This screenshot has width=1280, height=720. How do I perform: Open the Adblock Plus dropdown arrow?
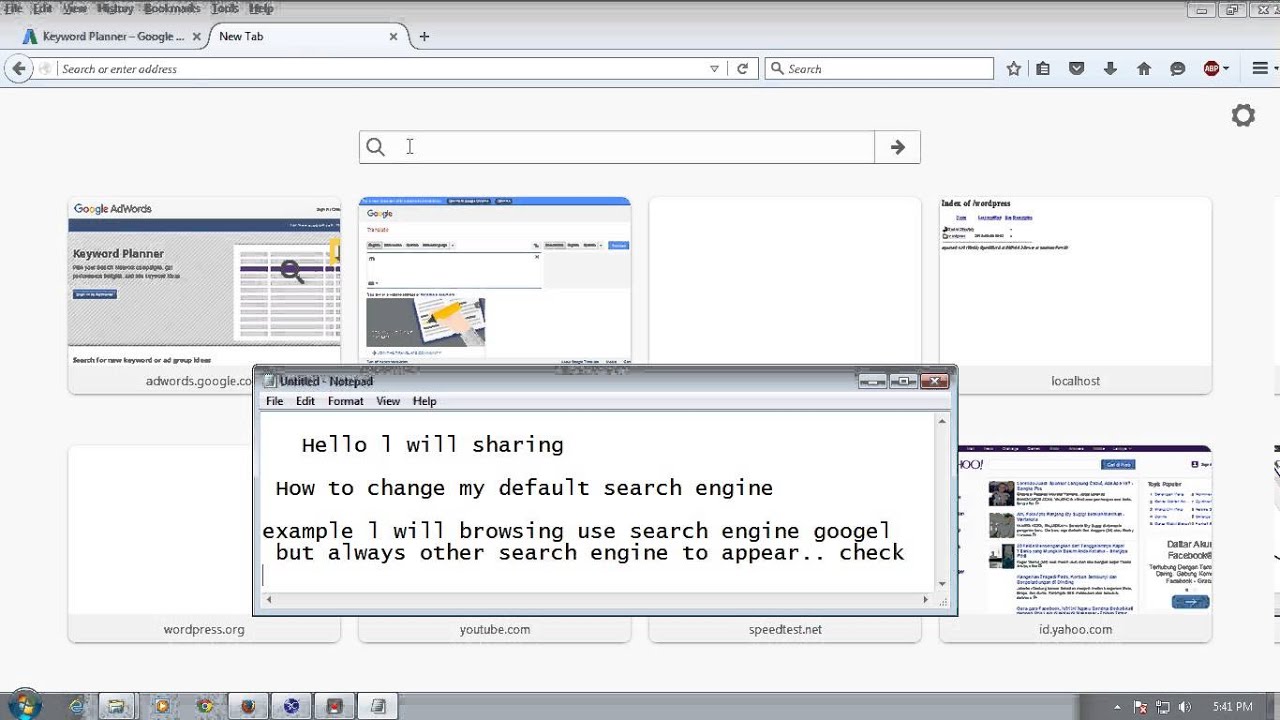point(1226,69)
